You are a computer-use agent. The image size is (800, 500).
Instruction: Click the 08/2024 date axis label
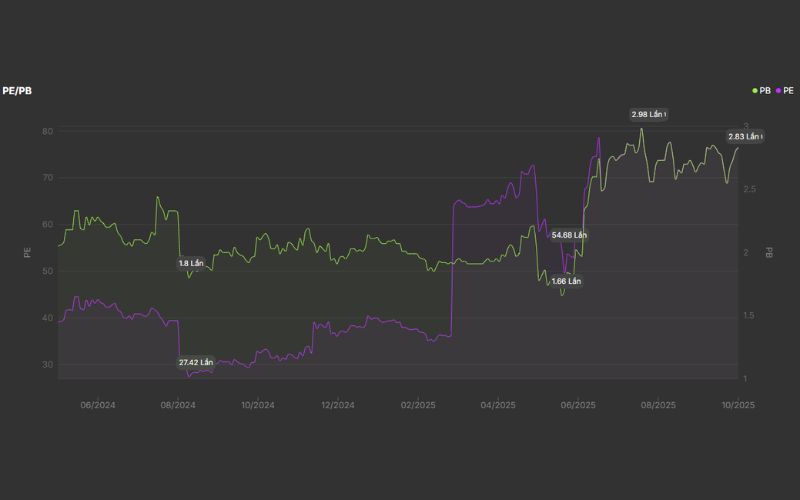pos(178,405)
